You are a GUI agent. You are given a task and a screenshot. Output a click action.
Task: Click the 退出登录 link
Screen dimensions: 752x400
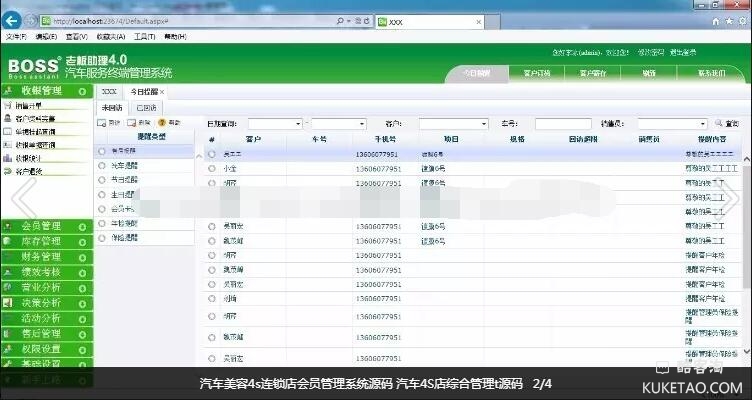tap(682, 52)
